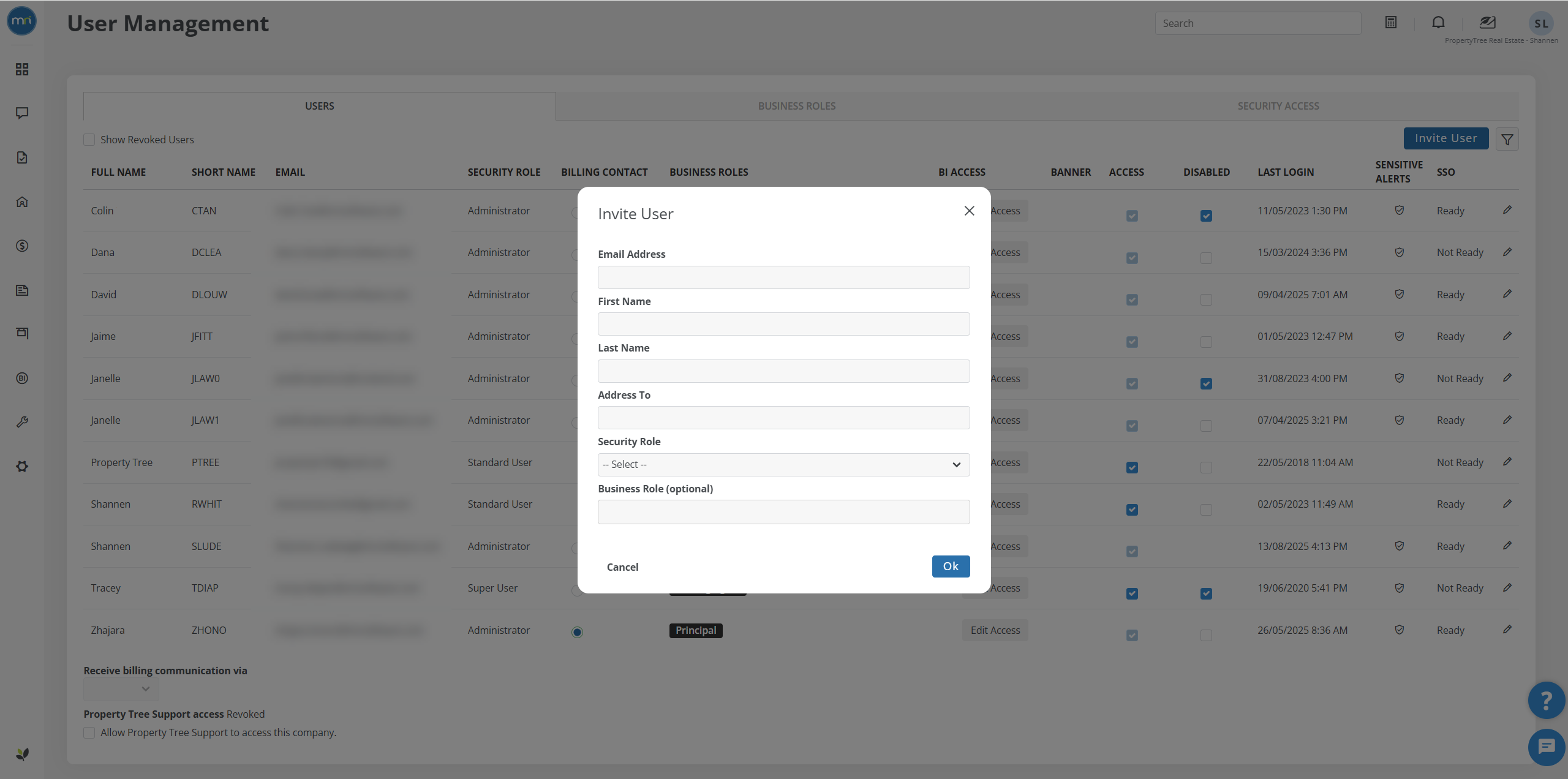Viewport: 1568px width, 779px height.
Task: Open the messages chat icon in sidebar
Action: click(22, 113)
